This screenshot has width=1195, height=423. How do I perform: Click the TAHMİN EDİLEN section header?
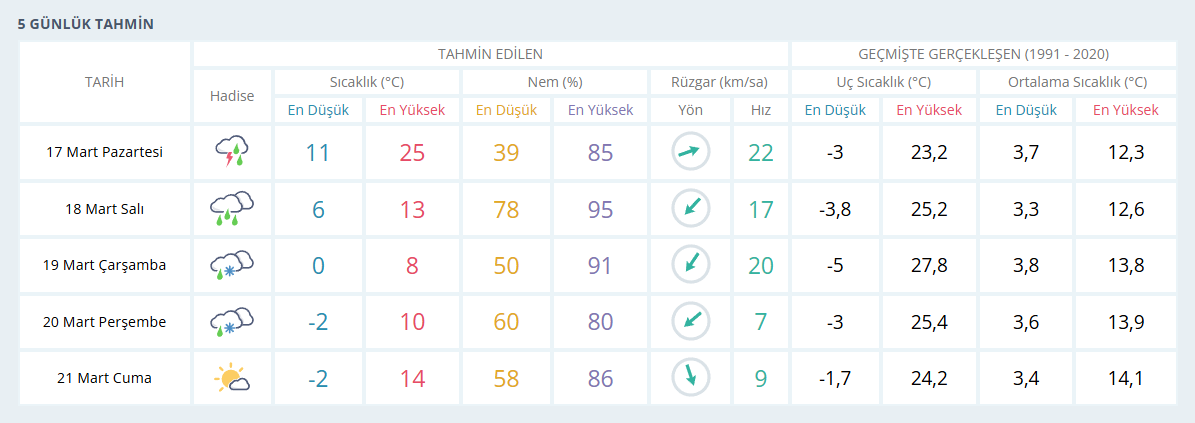490,54
